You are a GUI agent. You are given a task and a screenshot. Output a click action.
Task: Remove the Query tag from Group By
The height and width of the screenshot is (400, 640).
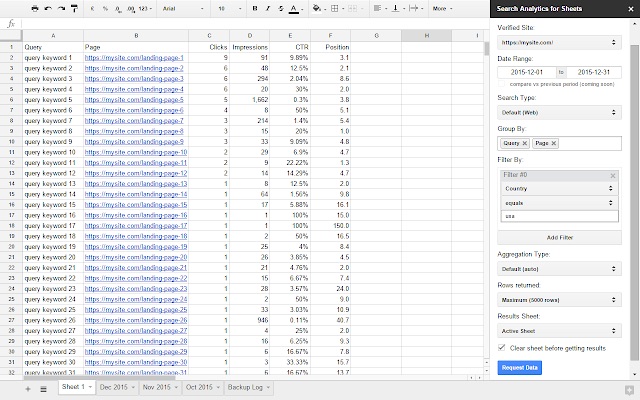(x=529, y=143)
